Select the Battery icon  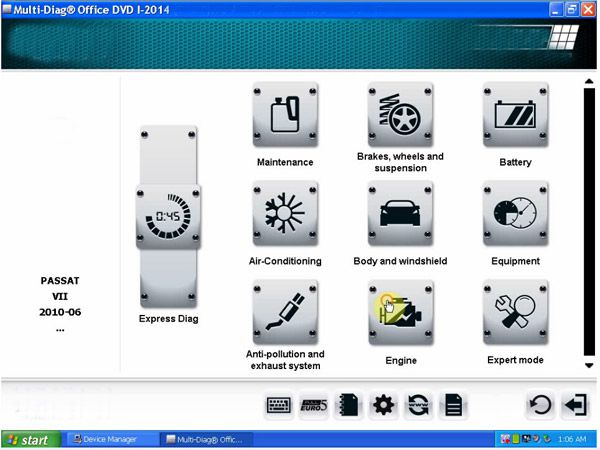click(x=515, y=114)
